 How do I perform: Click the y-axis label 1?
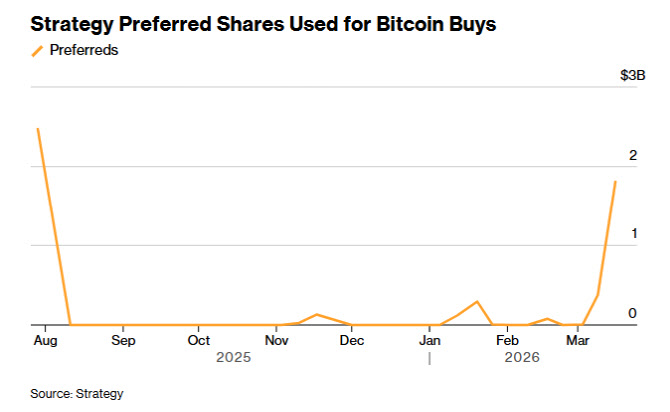tap(634, 234)
